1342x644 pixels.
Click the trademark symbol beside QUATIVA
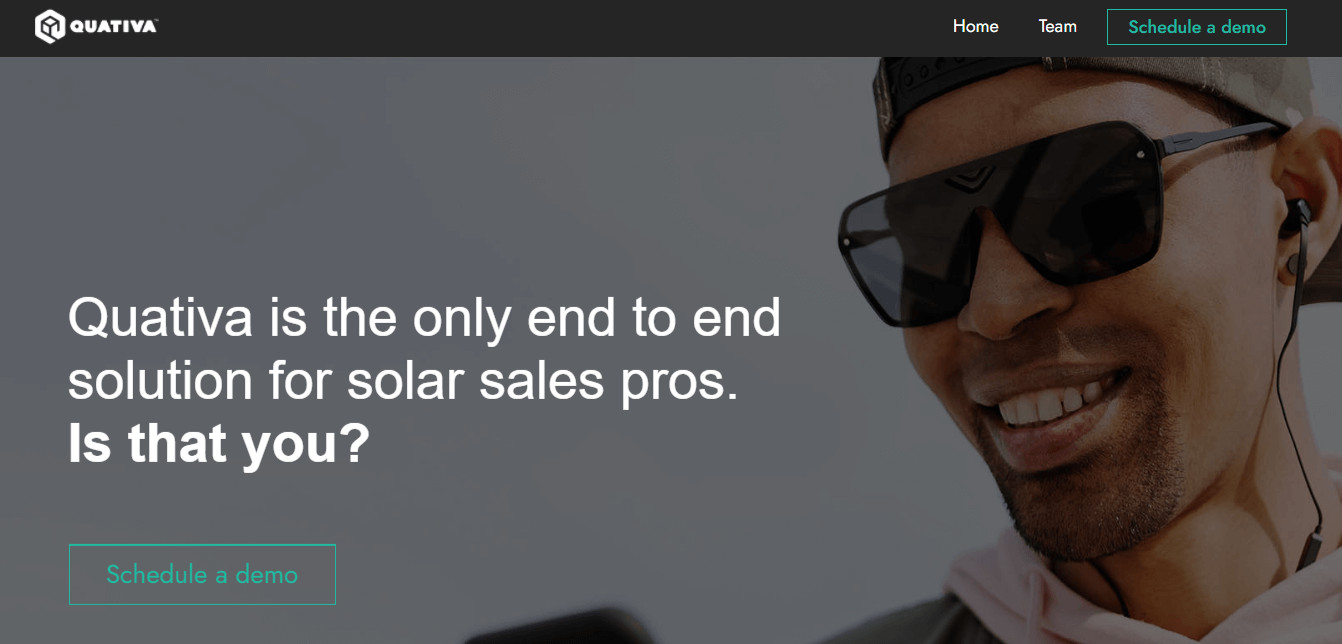point(156,22)
